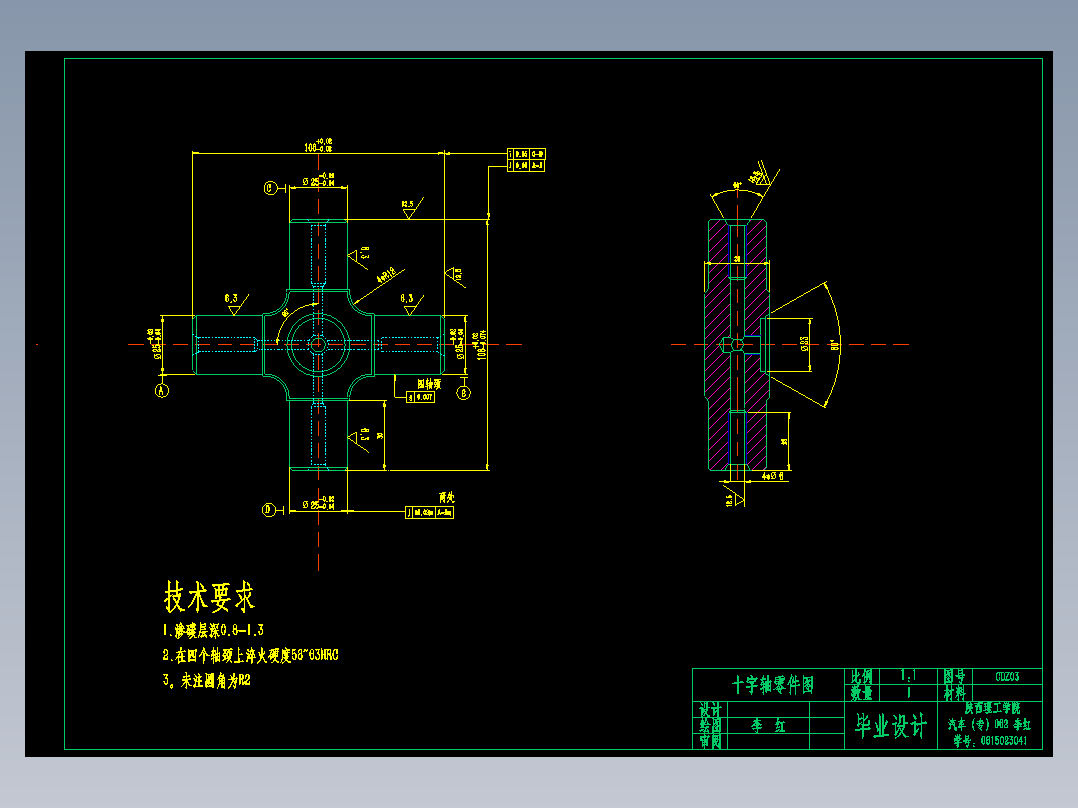
Task: Click the 80° angle dimension in section view
Action: click(835, 345)
